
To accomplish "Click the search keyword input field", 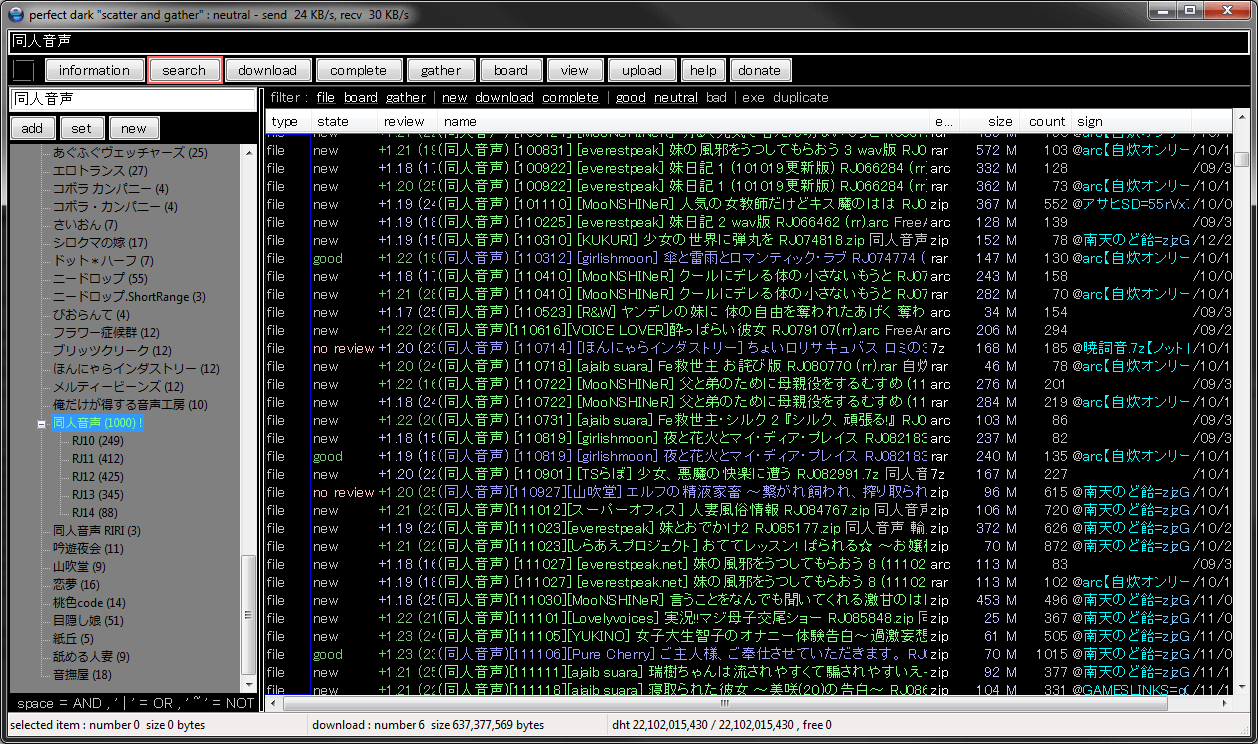I will 133,99.
